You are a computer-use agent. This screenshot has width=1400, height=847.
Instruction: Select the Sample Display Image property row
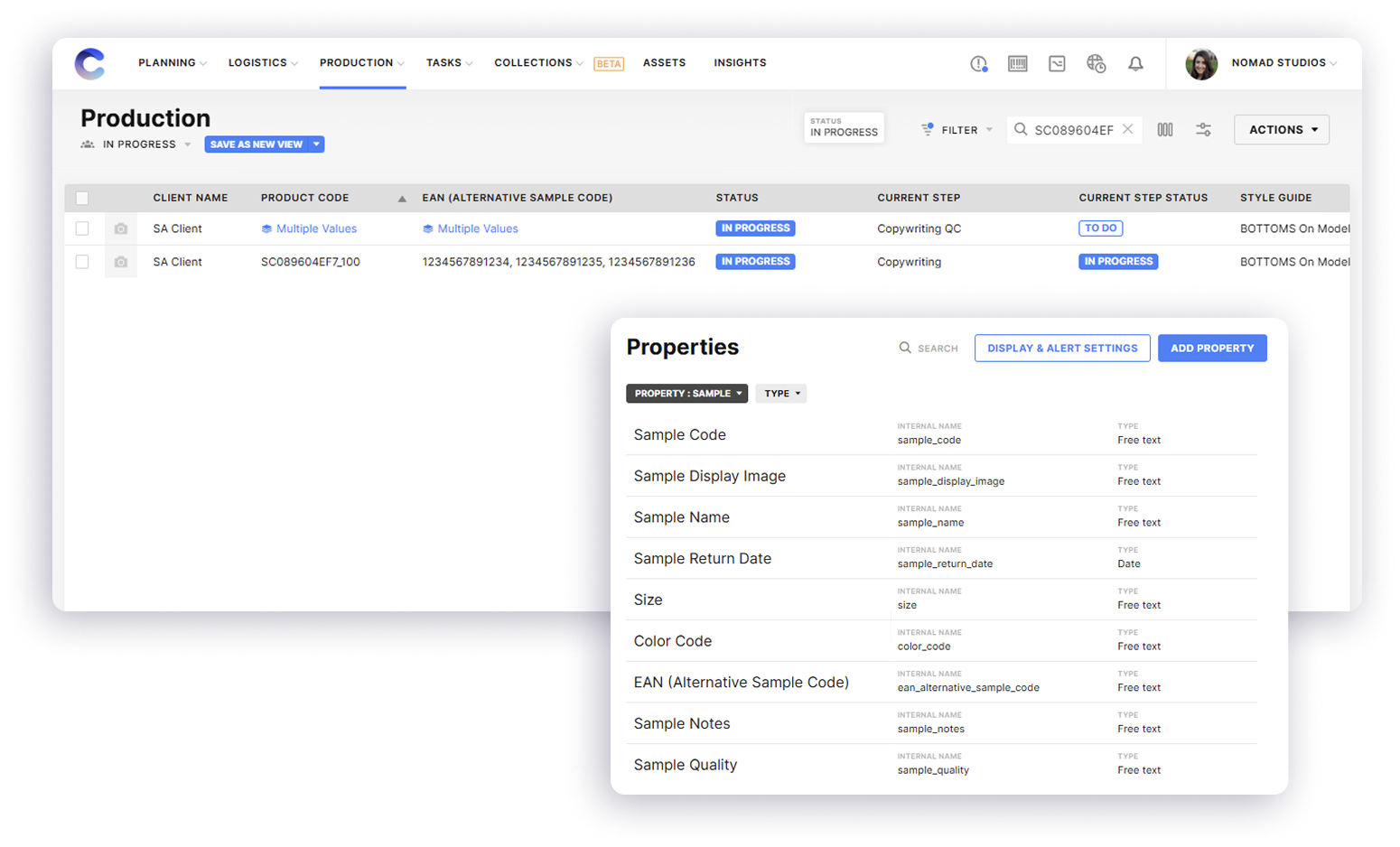[x=941, y=476]
